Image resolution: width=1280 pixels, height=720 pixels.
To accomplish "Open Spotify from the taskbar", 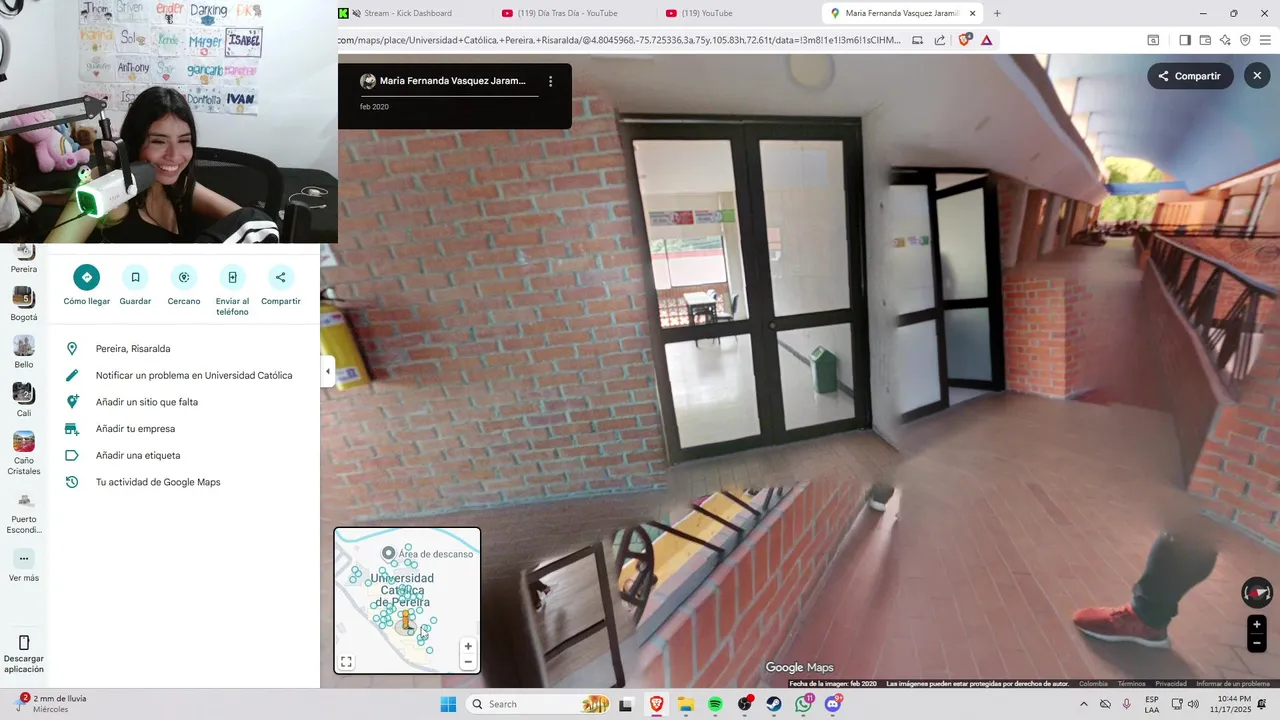I will 716,704.
